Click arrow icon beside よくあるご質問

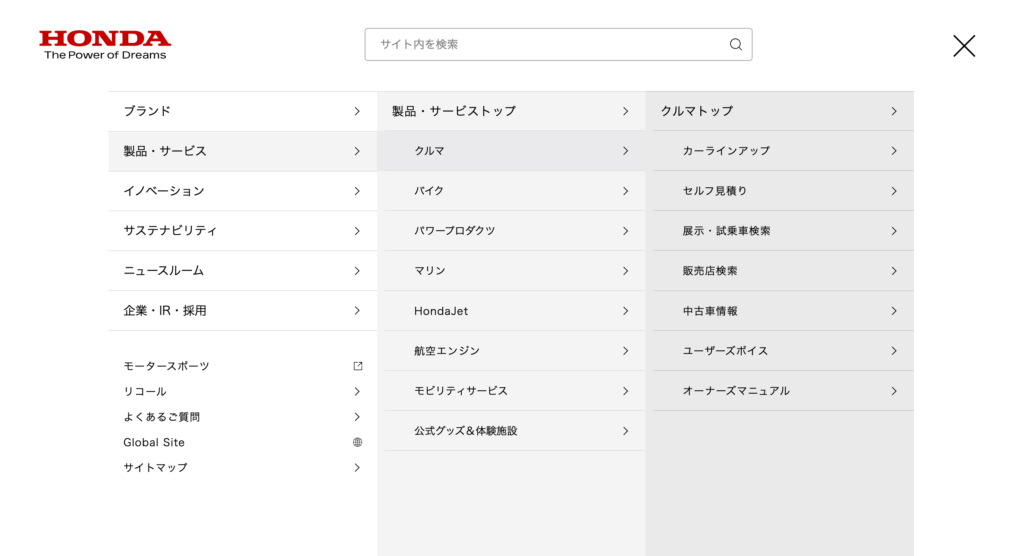357,417
